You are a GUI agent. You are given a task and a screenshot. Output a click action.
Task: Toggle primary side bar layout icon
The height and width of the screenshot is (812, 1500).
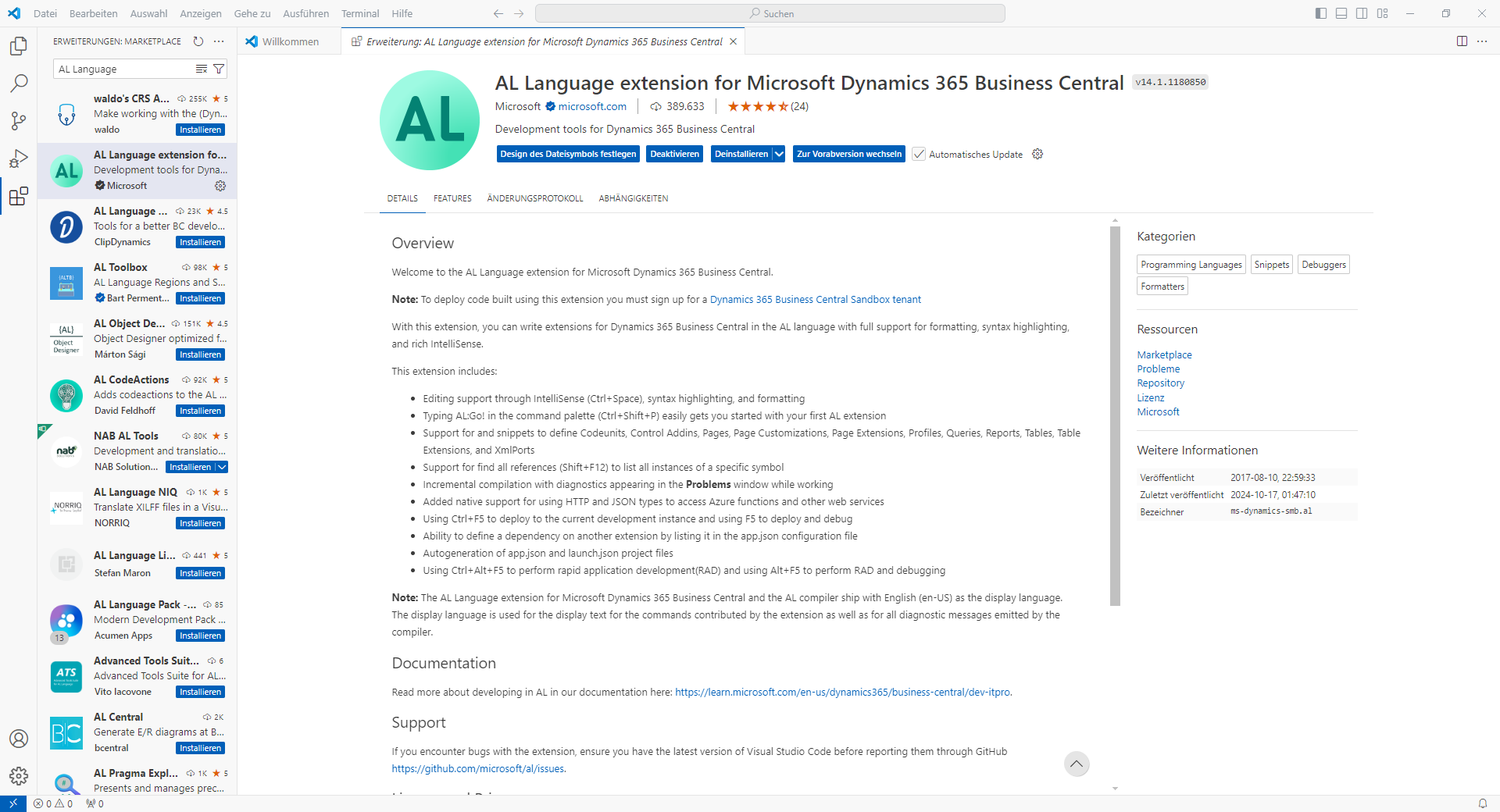point(1321,13)
